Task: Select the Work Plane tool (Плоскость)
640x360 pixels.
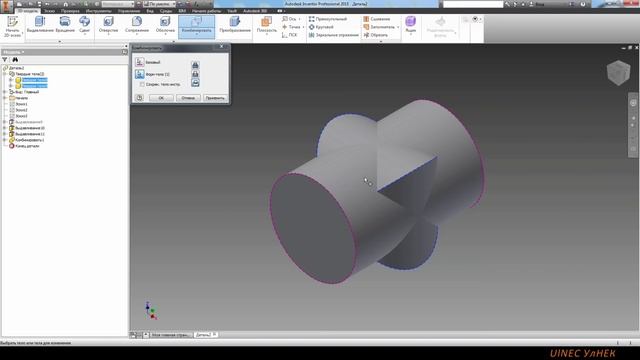Action: click(x=267, y=25)
